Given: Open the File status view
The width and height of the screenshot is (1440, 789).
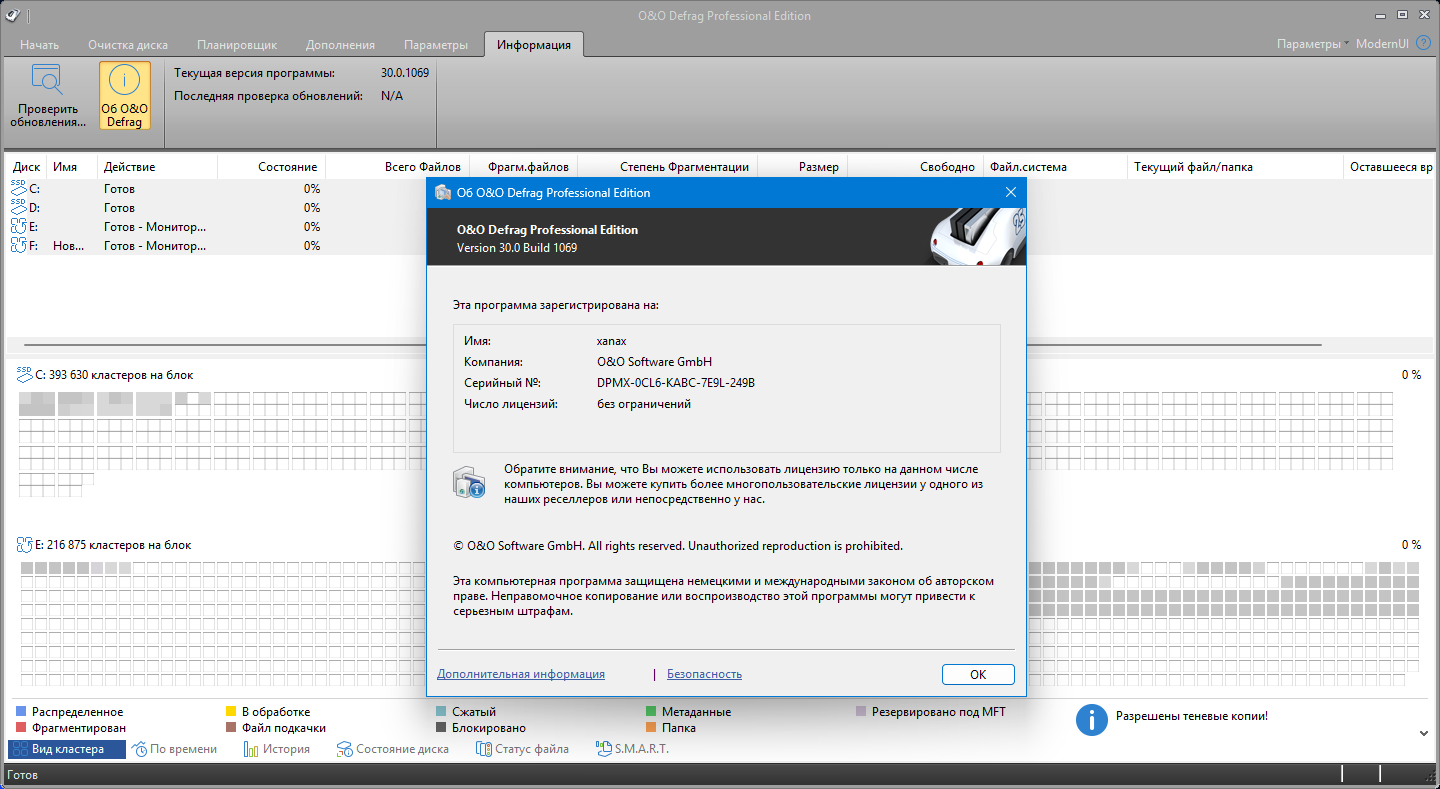Looking at the screenshot, I should (x=523, y=749).
